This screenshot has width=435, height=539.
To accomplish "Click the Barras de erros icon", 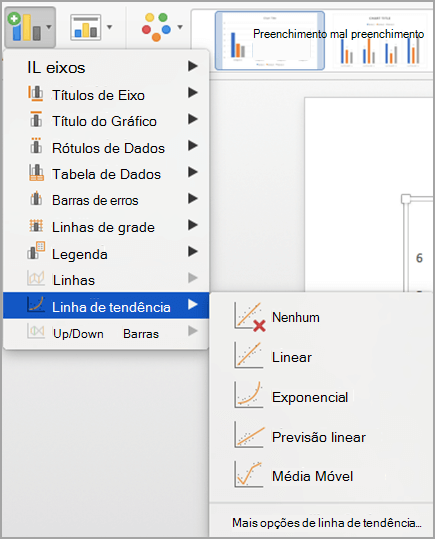I will [x=36, y=199].
